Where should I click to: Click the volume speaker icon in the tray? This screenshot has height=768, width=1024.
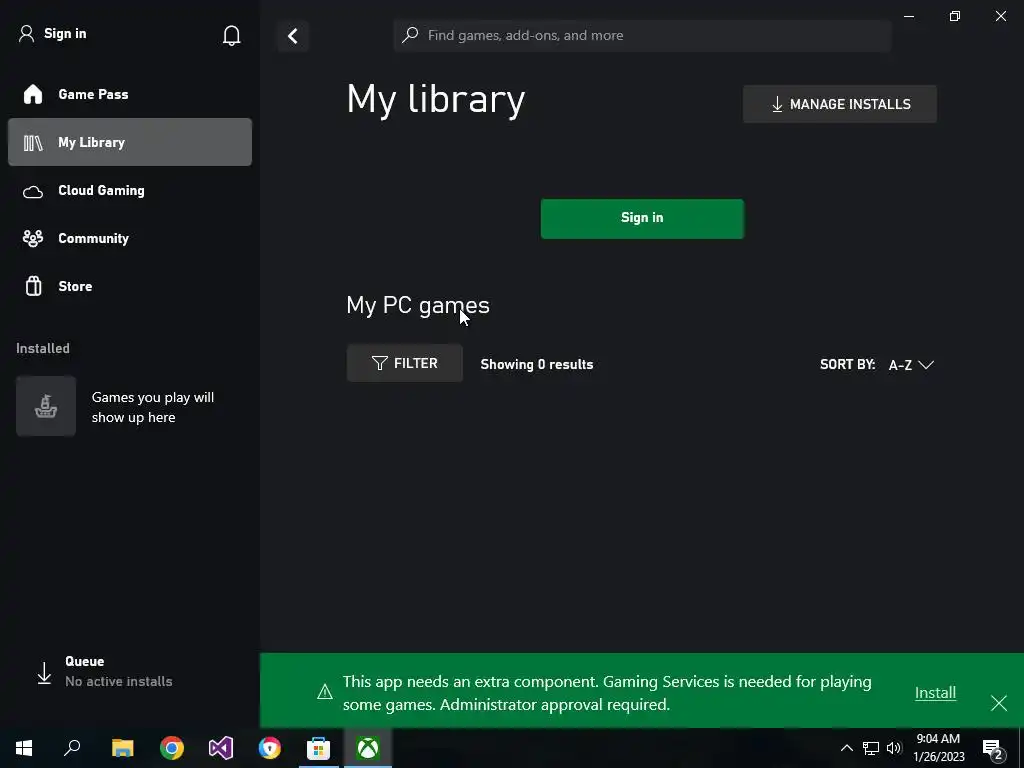(894, 748)
